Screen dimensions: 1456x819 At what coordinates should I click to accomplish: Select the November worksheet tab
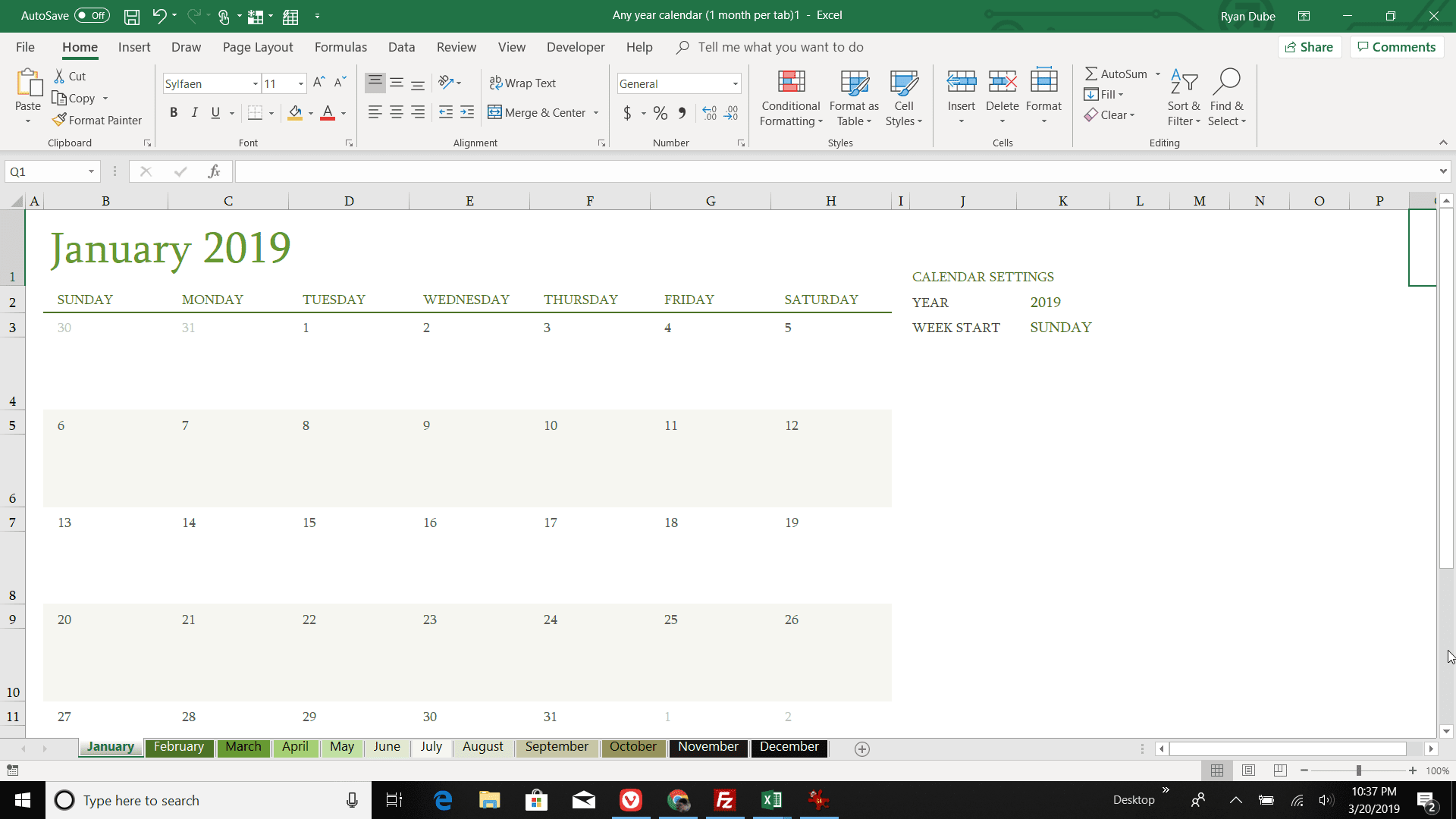pos(708,747)
